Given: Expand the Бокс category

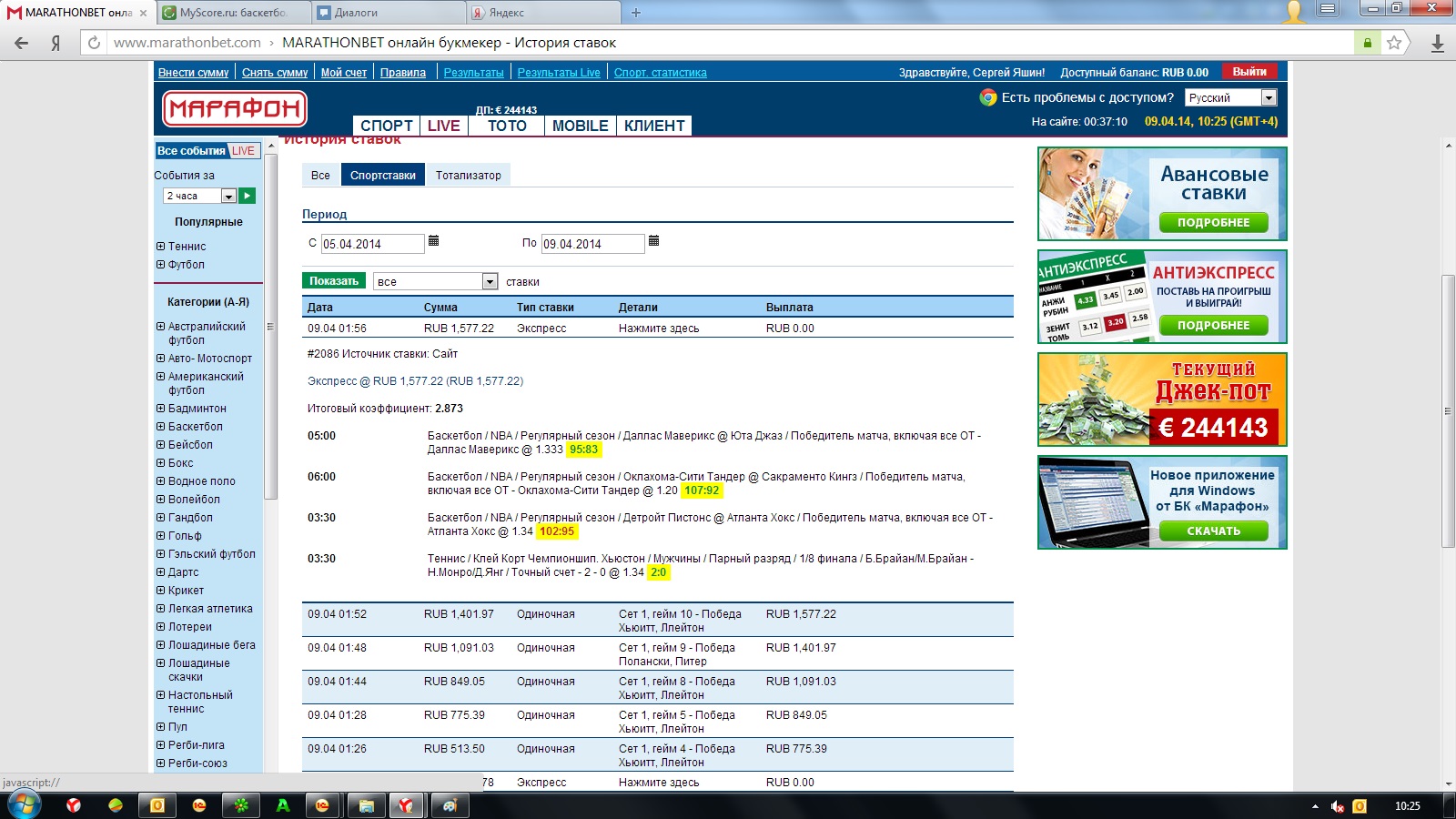Looking at the screenshot, I should [160, 462].
